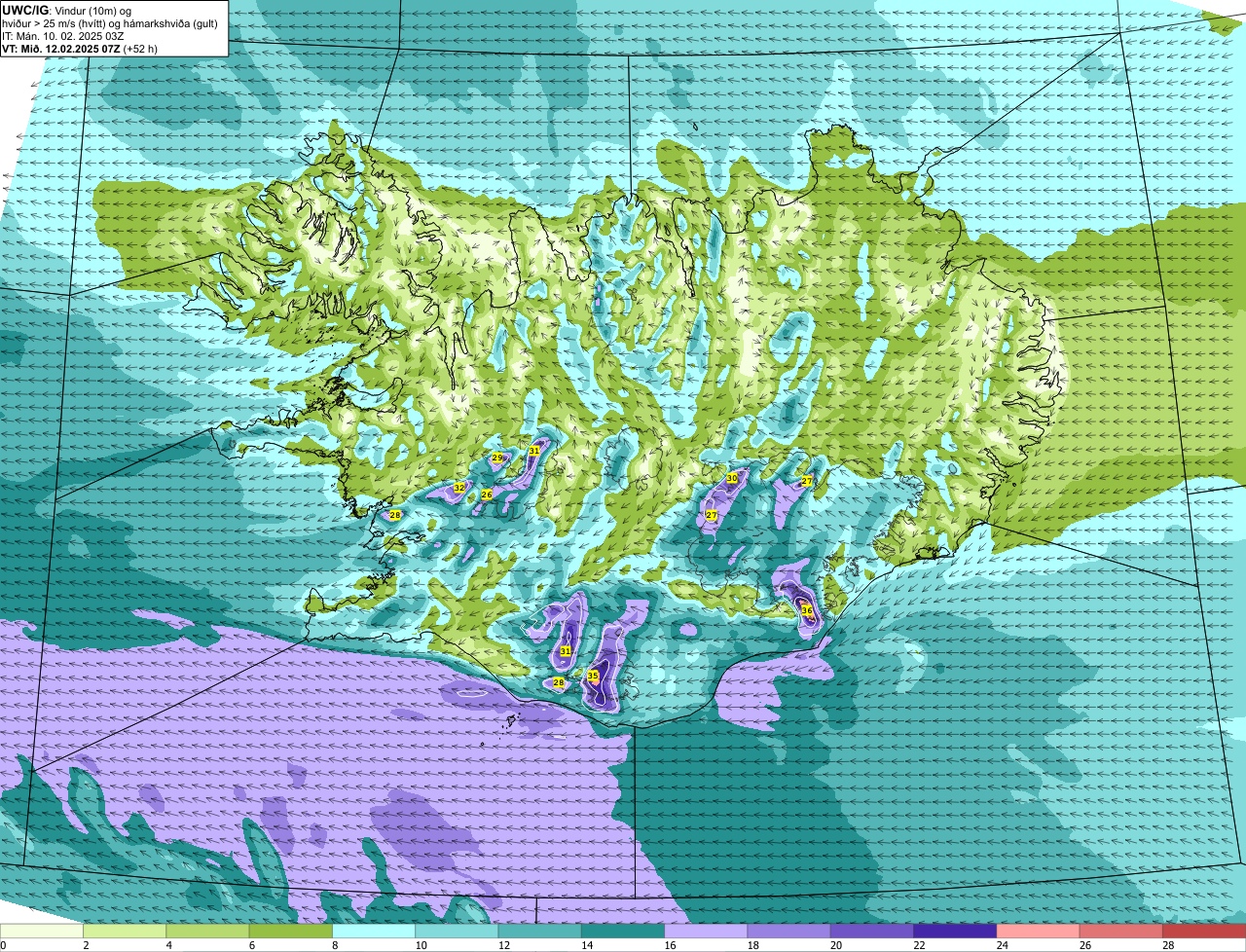
Task: Choose the lavender 16–18 m/s legend swatch
Action: [706, 931]
